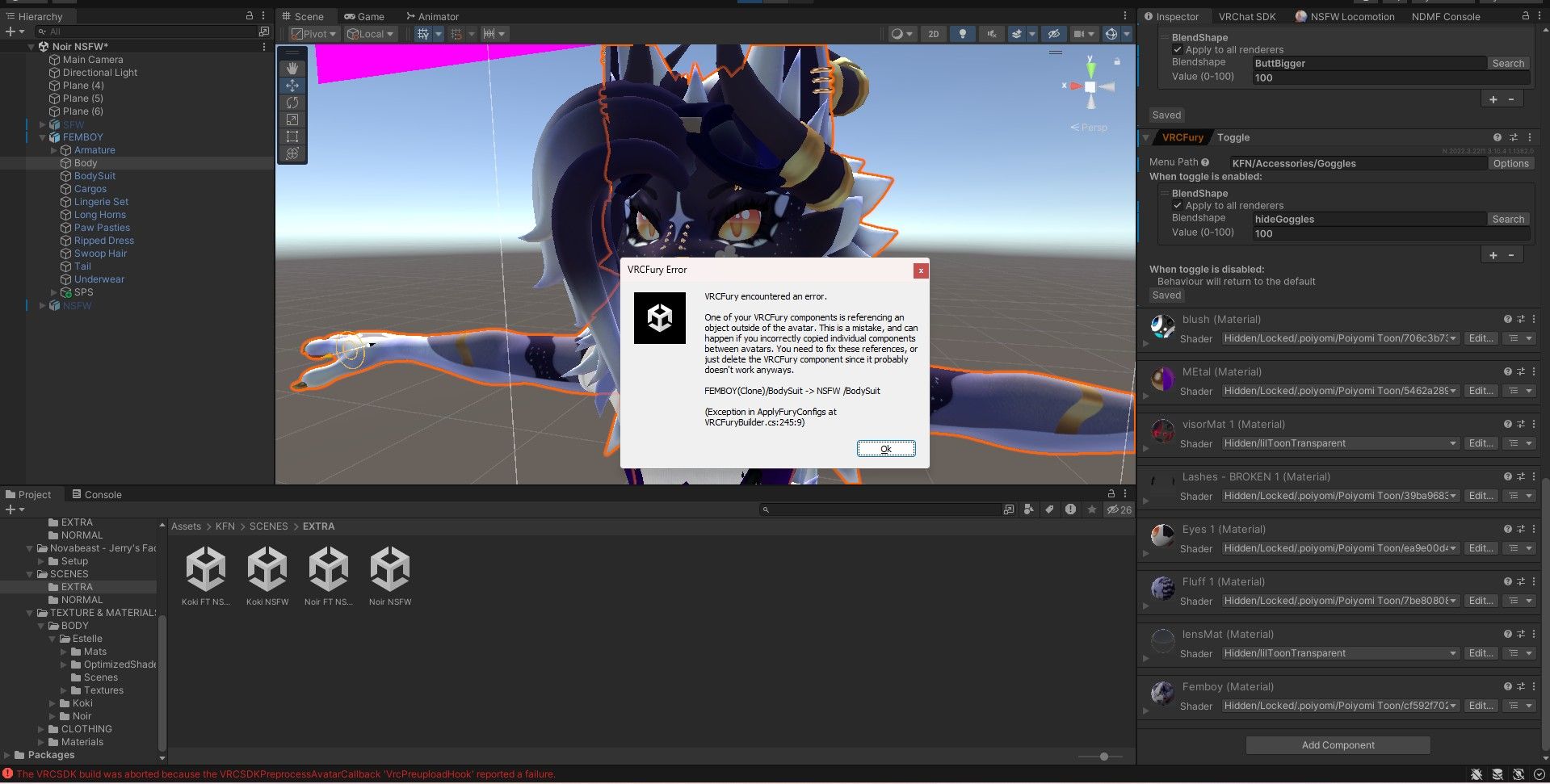Click Edit... for MEtal material
This screenshot has height=784, width=1550.
tap(1480, 391)
